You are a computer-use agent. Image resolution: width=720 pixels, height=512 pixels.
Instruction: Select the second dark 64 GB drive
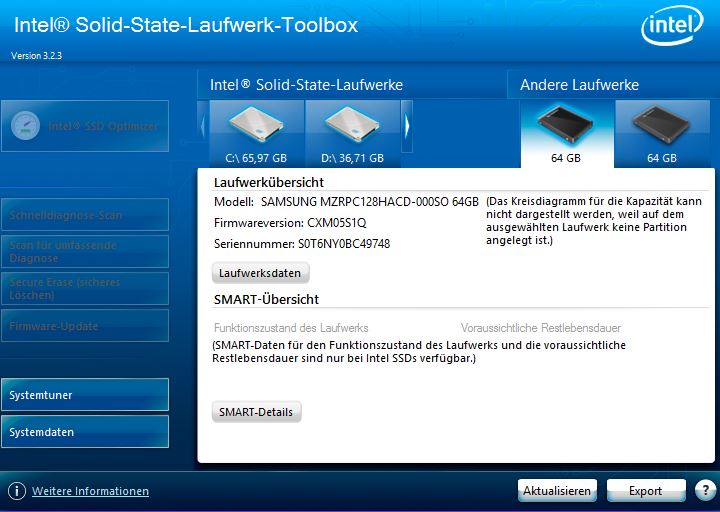tap(662, 134)
